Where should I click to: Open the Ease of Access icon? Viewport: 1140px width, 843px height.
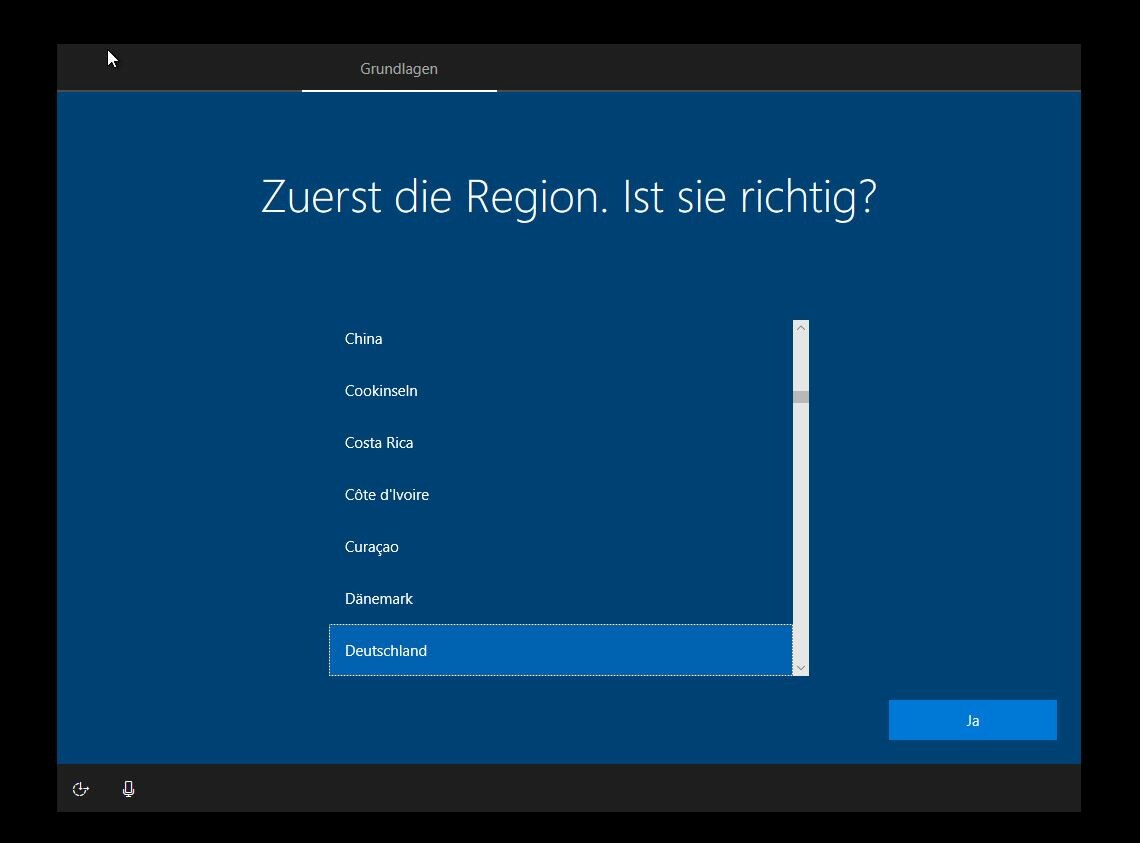81,789
